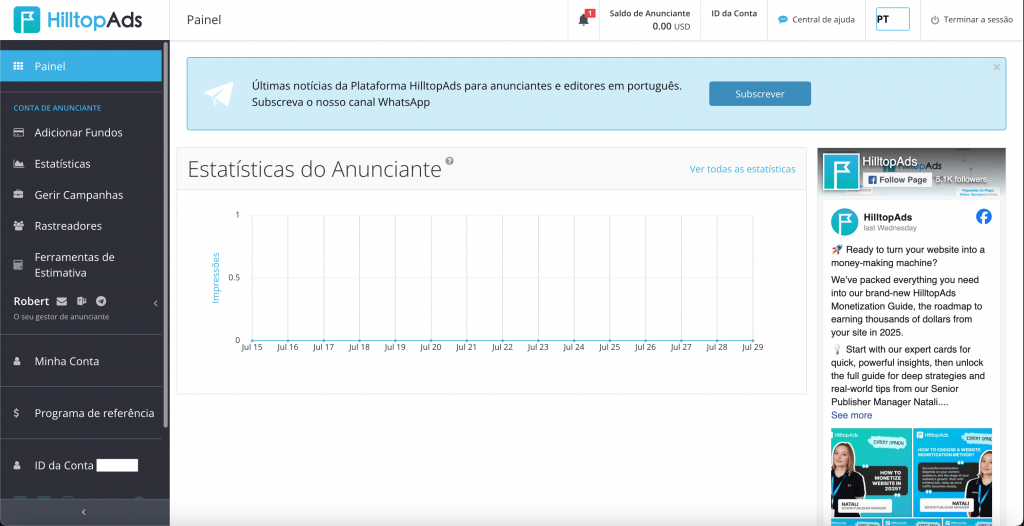Click the Rastreadores people icon
The width and height of the screenshot is (1024, 526).
(x=18, y=226)
